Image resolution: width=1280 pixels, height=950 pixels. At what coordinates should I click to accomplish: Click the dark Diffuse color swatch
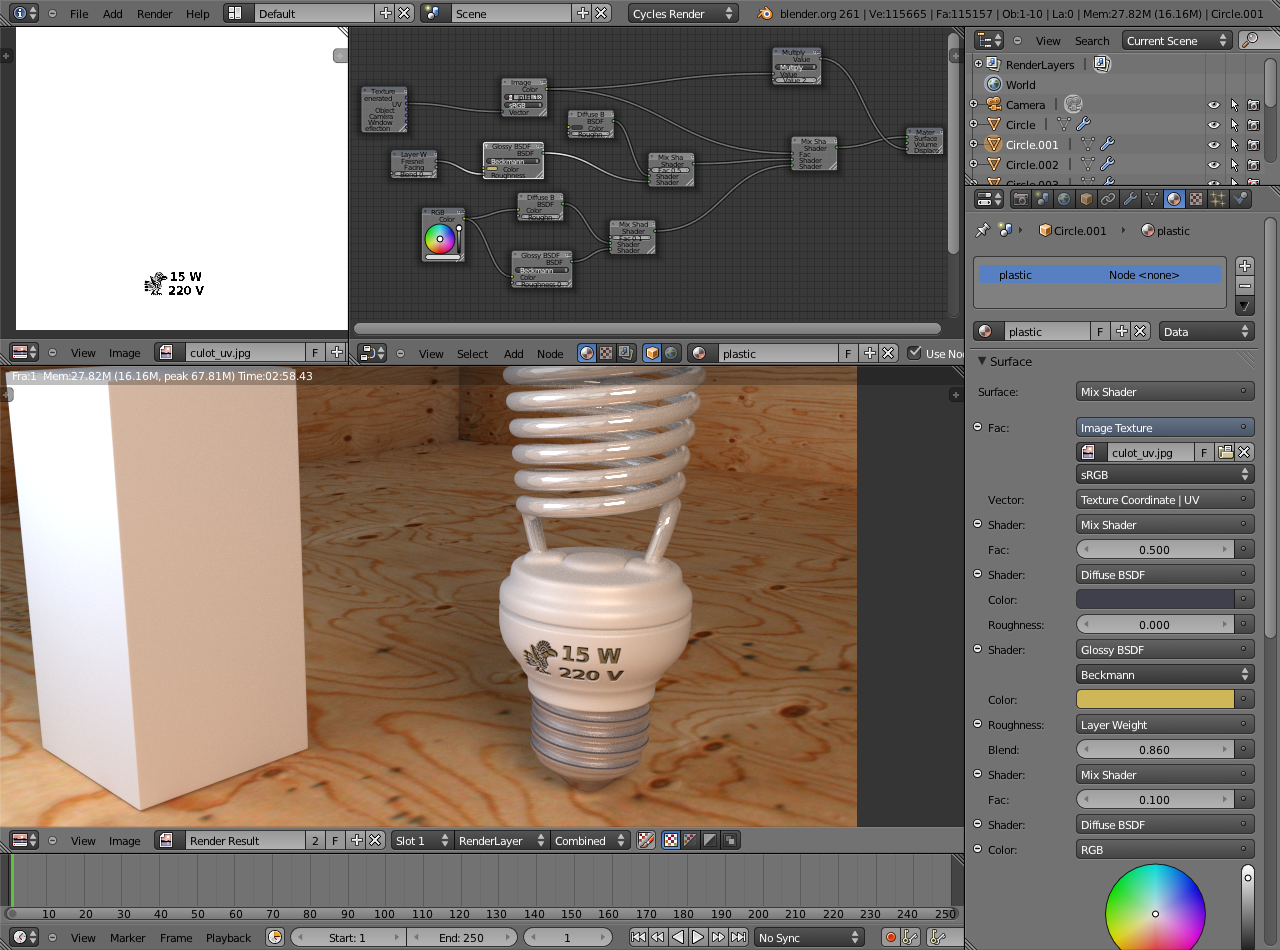point(1156,600)
